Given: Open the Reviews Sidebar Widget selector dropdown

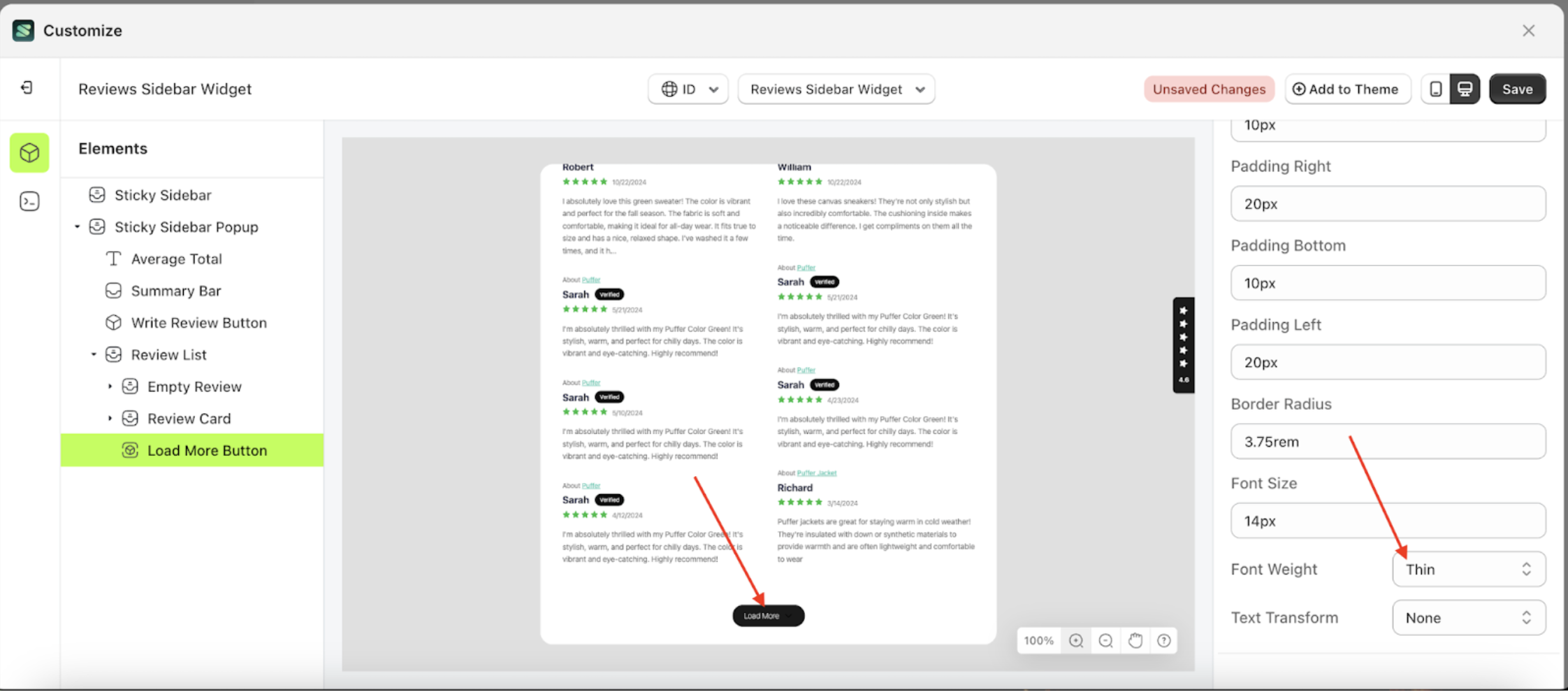Looking at the screenshot, I should pos(836,89).
